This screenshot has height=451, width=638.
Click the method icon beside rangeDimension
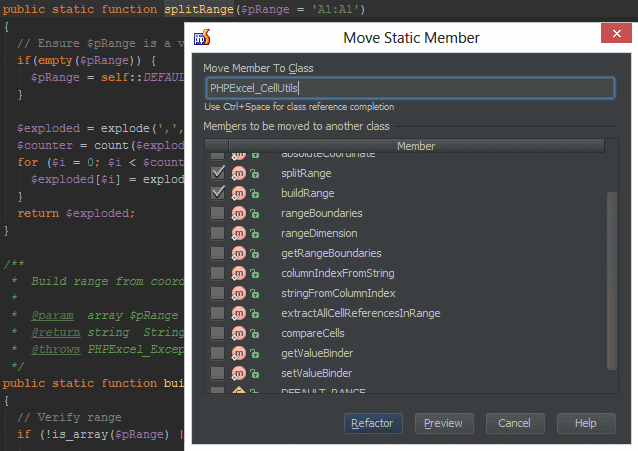[239, 233]
